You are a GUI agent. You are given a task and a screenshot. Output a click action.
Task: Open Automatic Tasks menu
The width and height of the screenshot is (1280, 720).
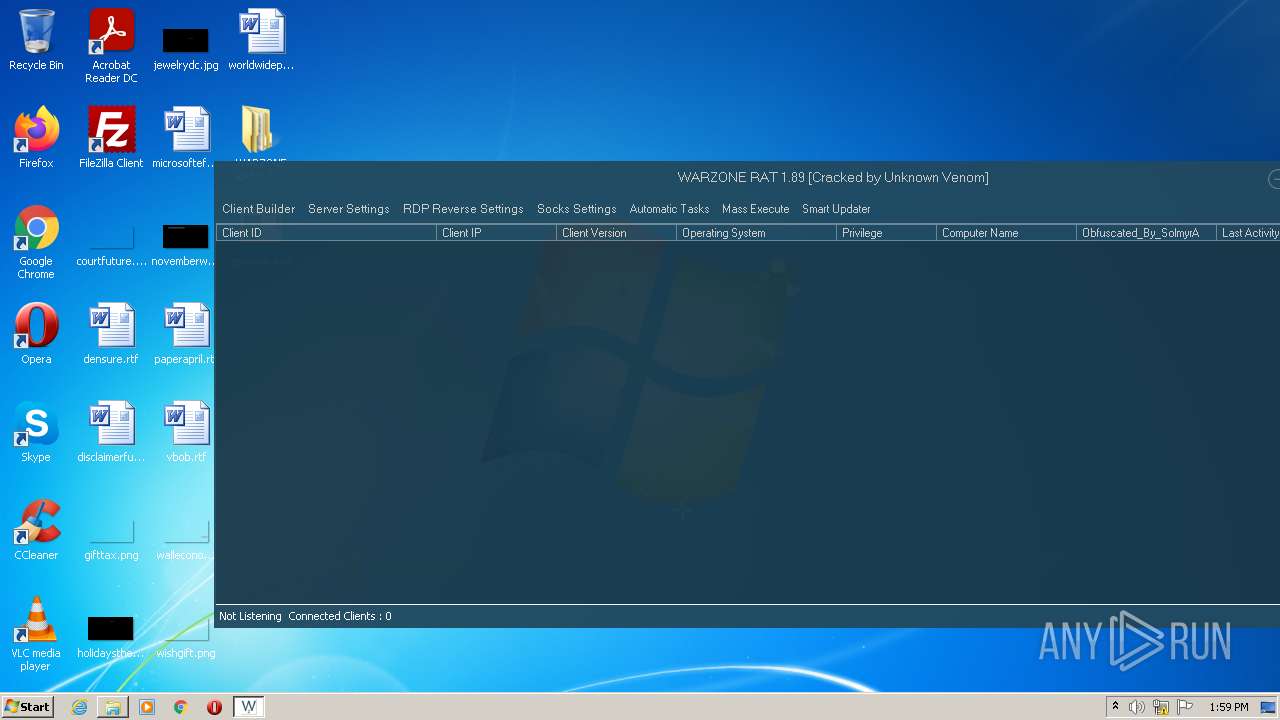click(669, 209)
